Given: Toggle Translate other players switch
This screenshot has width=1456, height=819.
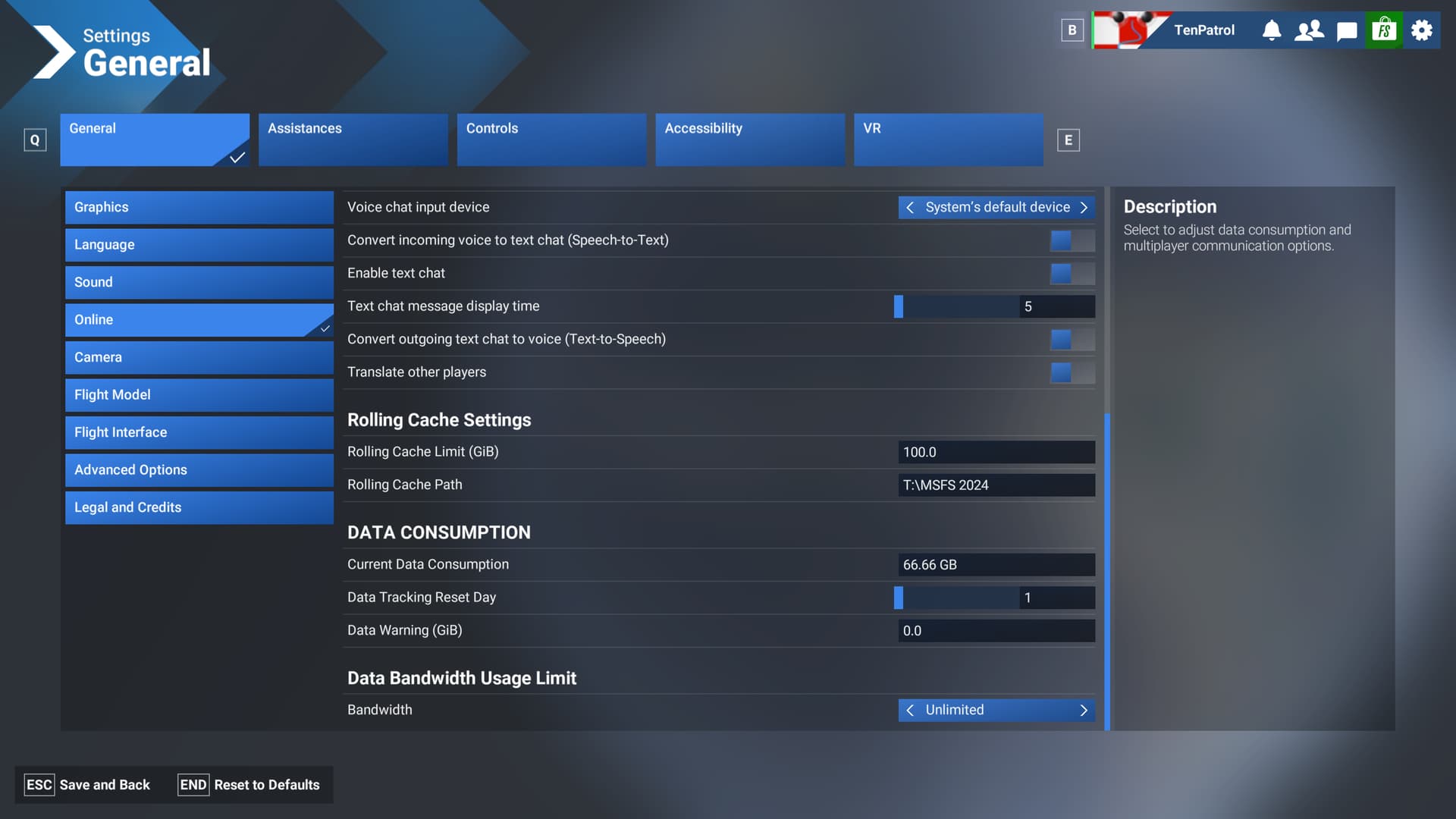Looking at the screenshot, I should (1072, 372).
